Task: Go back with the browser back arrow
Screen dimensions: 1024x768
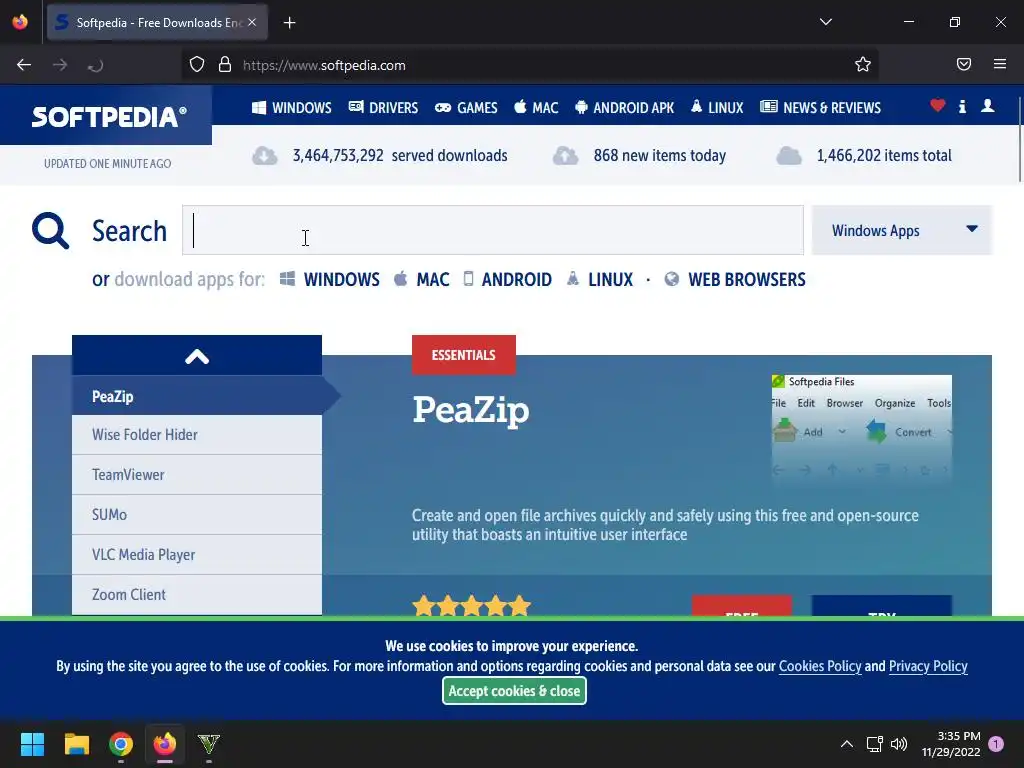Action: point(24,65)
